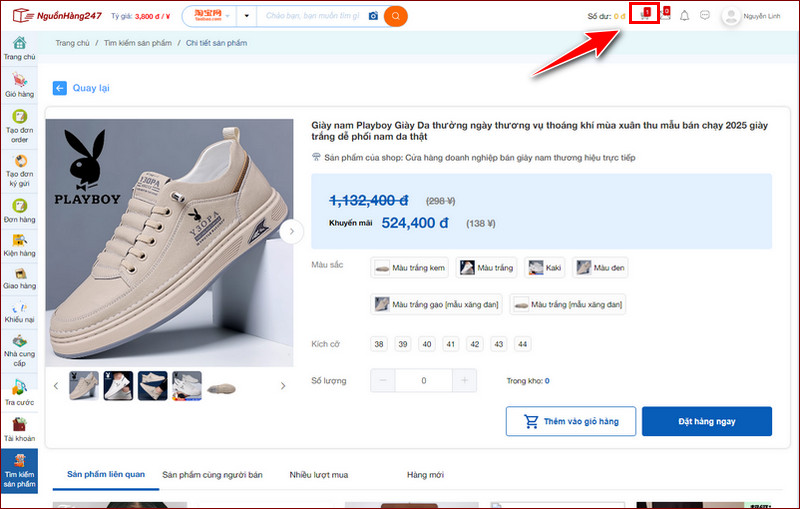The width and height of the screenshot is (800, 509).
Task: Open the notification bell icon
Action: point(685,16)
